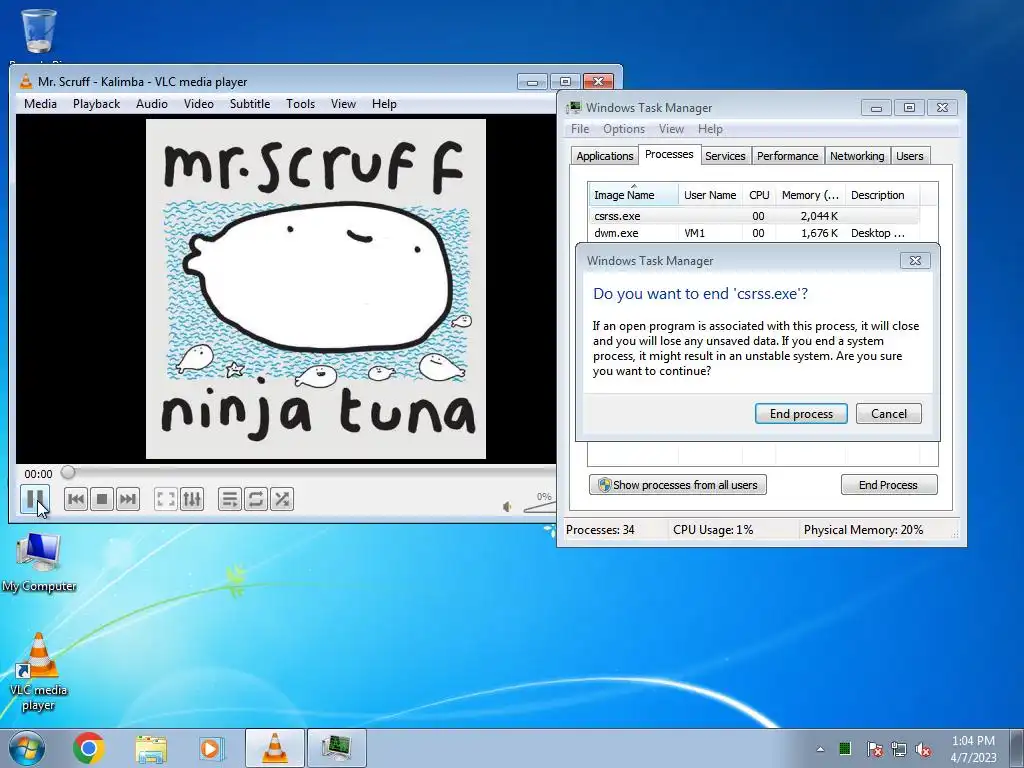The height and width of the screenshot is (768, 1024).
Task: Toggle loop mode in VLC
Action: 256,499
